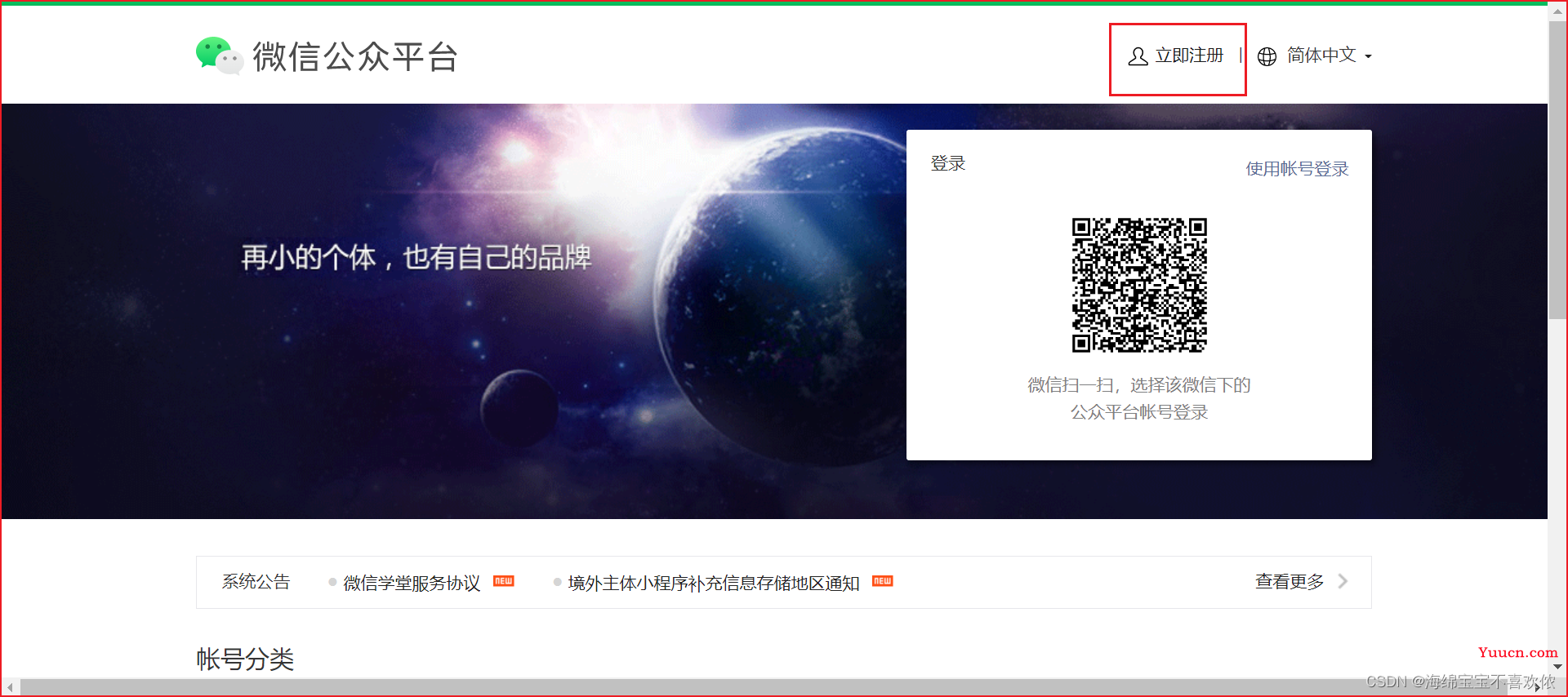Click the globe language icon
1568x697 pixels.
point(1267,56)
